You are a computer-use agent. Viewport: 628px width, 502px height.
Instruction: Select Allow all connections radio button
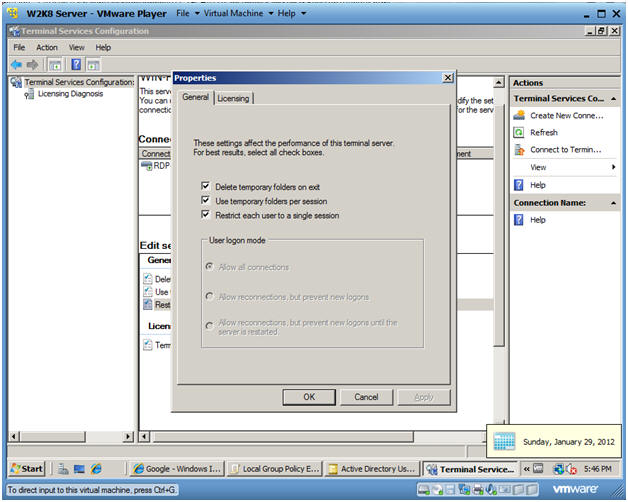pyautogui.click(x=209, y=266)
